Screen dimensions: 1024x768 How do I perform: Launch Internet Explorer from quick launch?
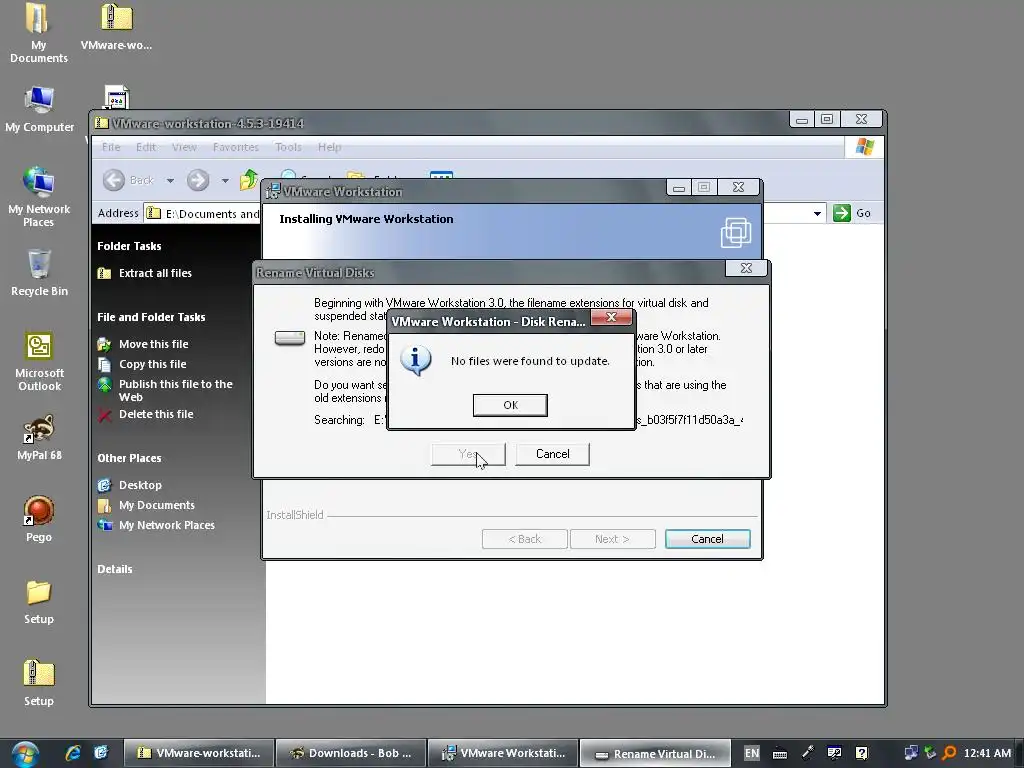(x=72, y=753)
